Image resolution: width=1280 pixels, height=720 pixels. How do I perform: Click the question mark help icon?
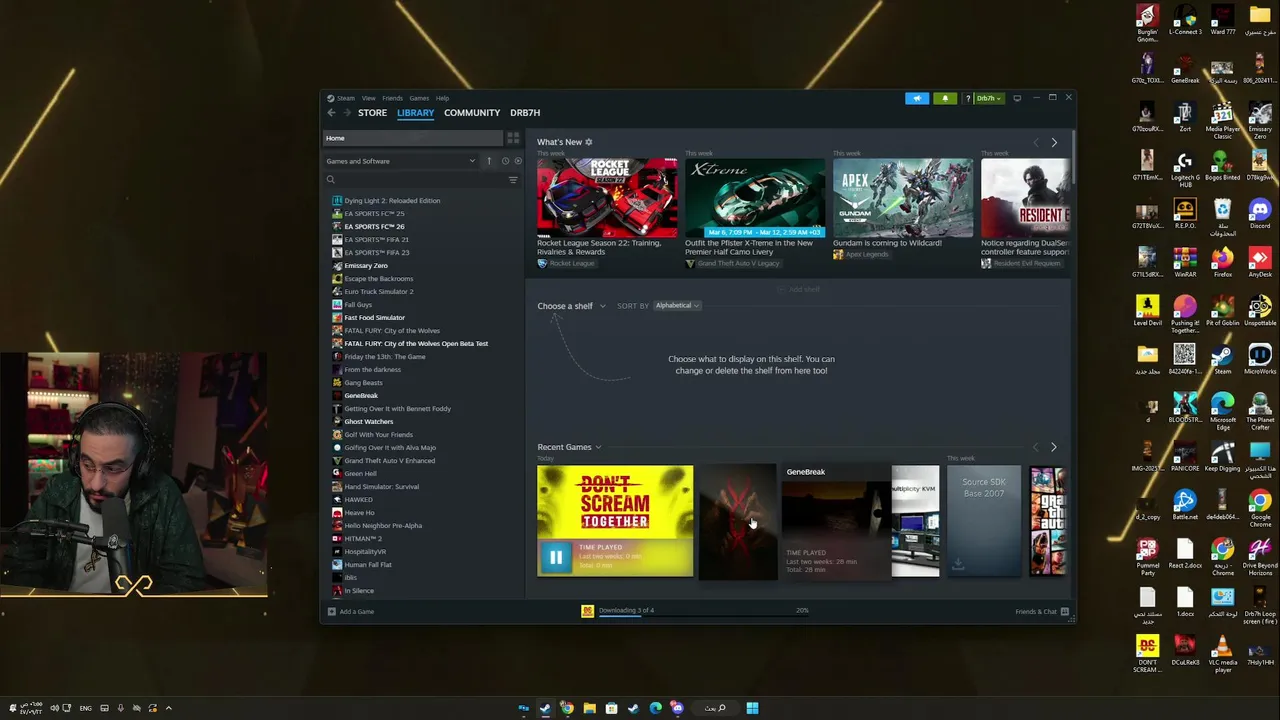967,98
